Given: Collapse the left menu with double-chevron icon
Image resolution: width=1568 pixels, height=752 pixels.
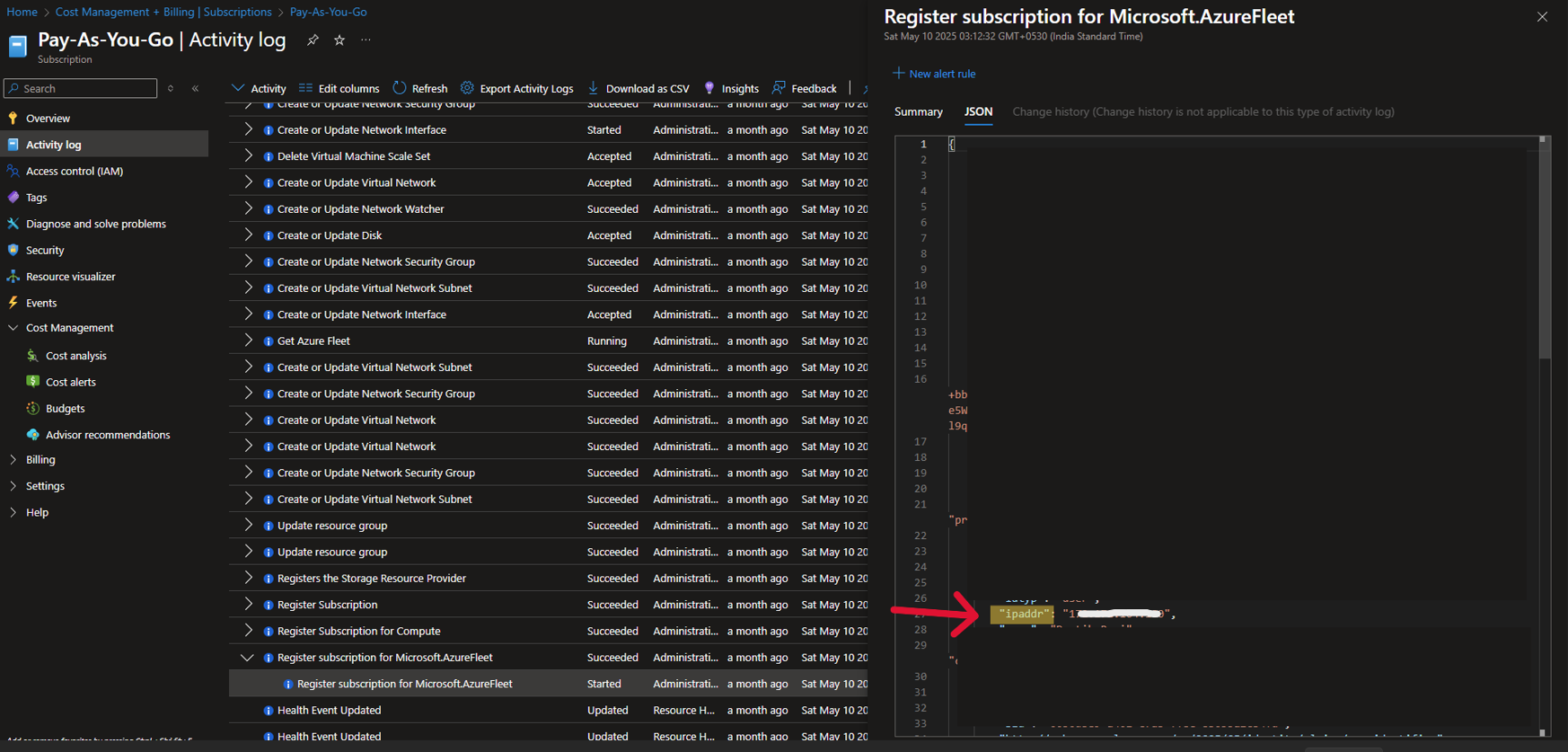Looking at the screenshot, I should 196,88.
